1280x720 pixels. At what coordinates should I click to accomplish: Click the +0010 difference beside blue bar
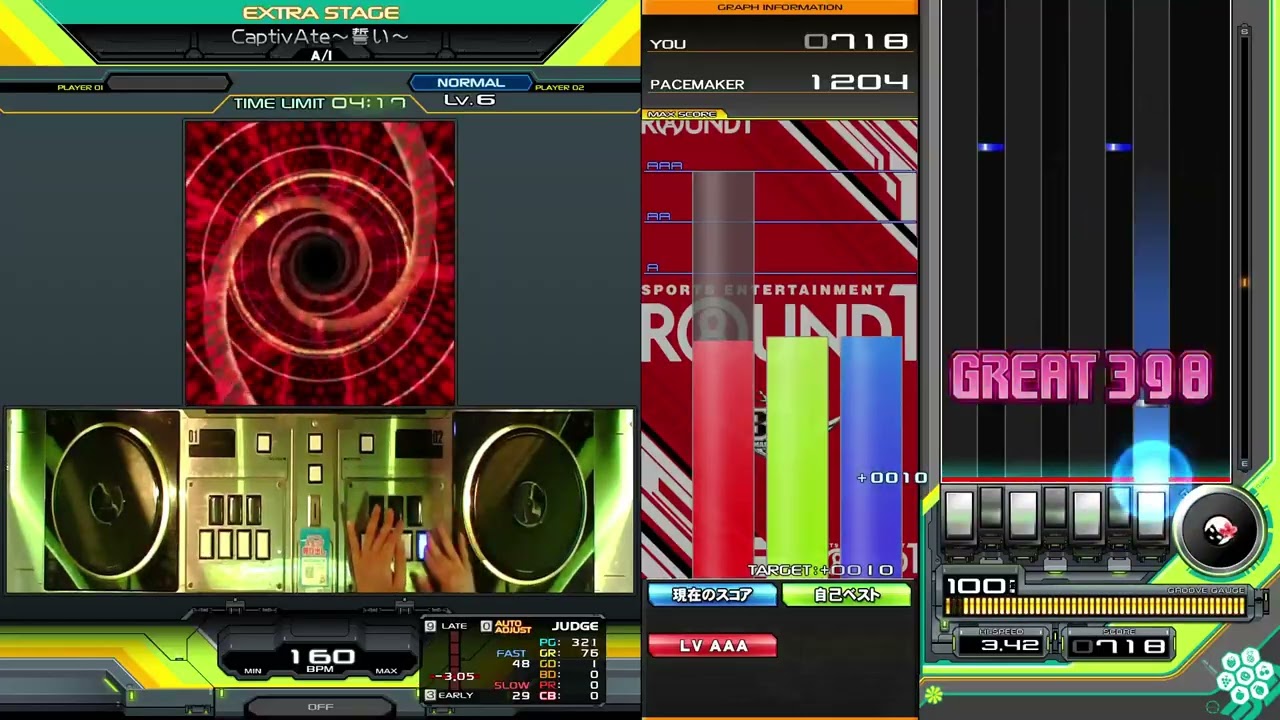click(892, 478)
